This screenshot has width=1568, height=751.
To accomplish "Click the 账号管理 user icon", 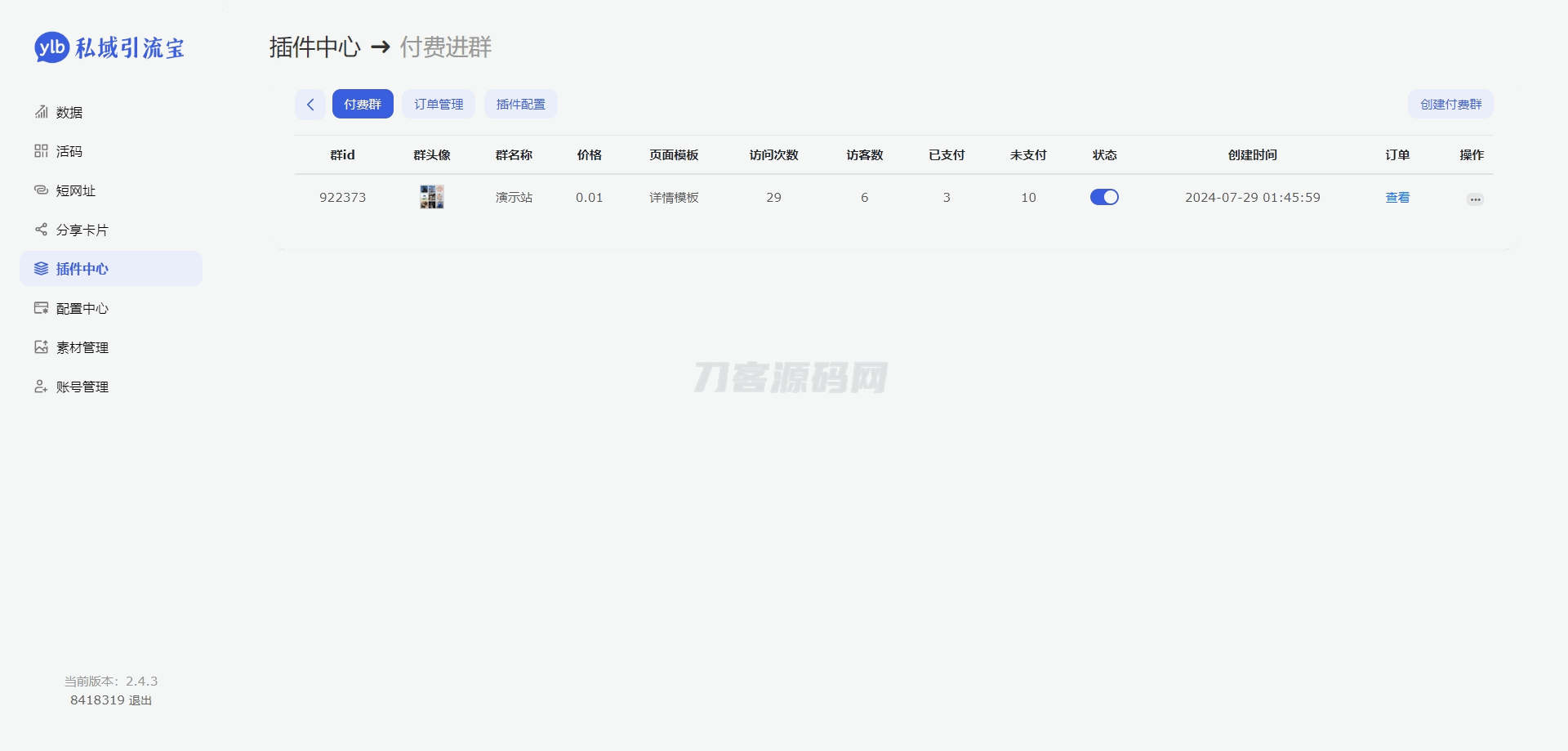I will coord(41,387).
